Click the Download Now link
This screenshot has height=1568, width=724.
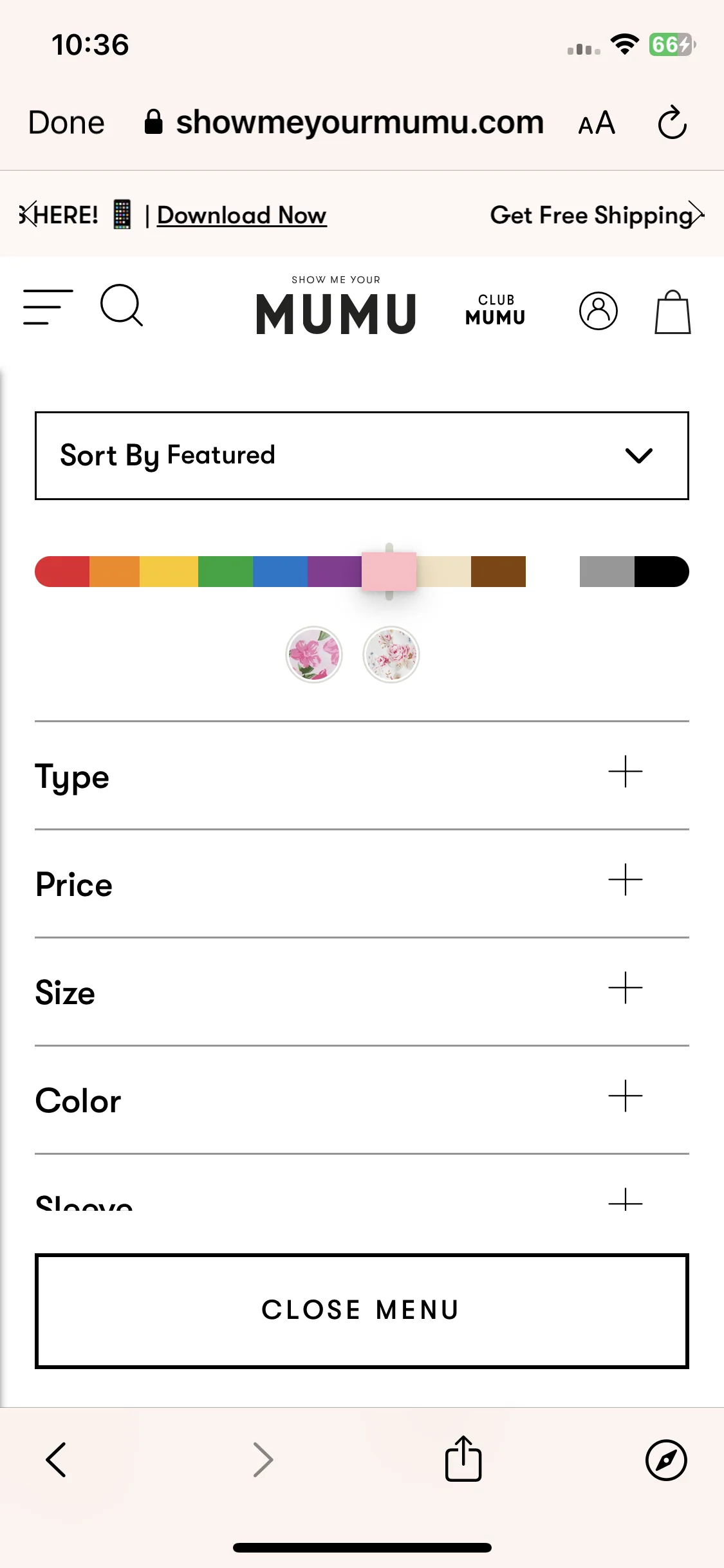tap(242, 215)
